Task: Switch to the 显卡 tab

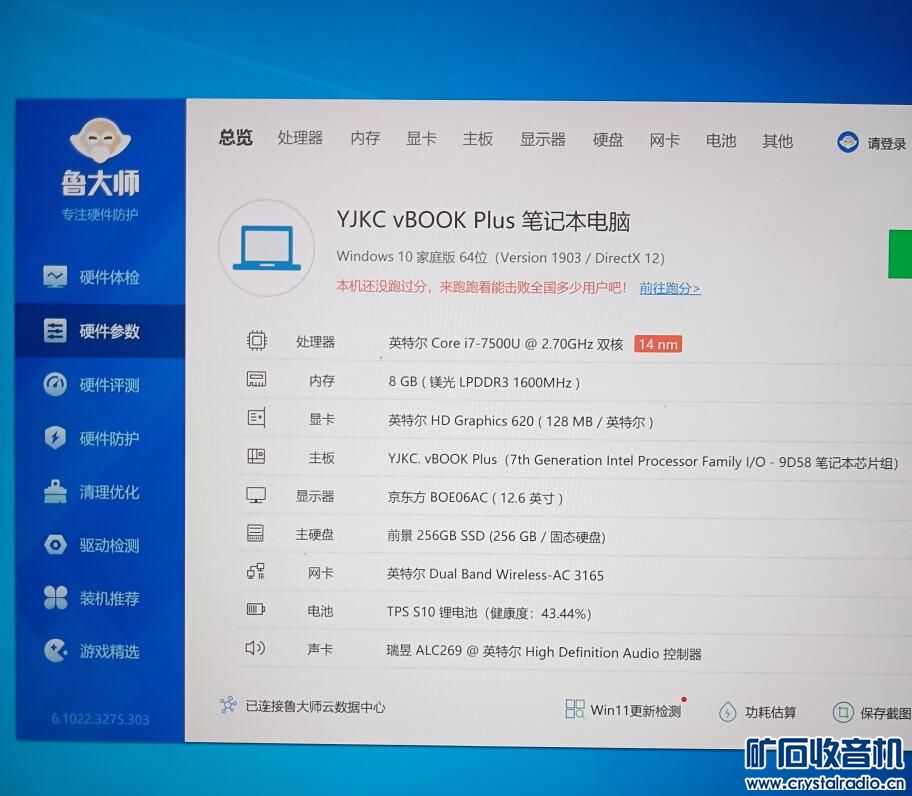Action: (421, 138)
